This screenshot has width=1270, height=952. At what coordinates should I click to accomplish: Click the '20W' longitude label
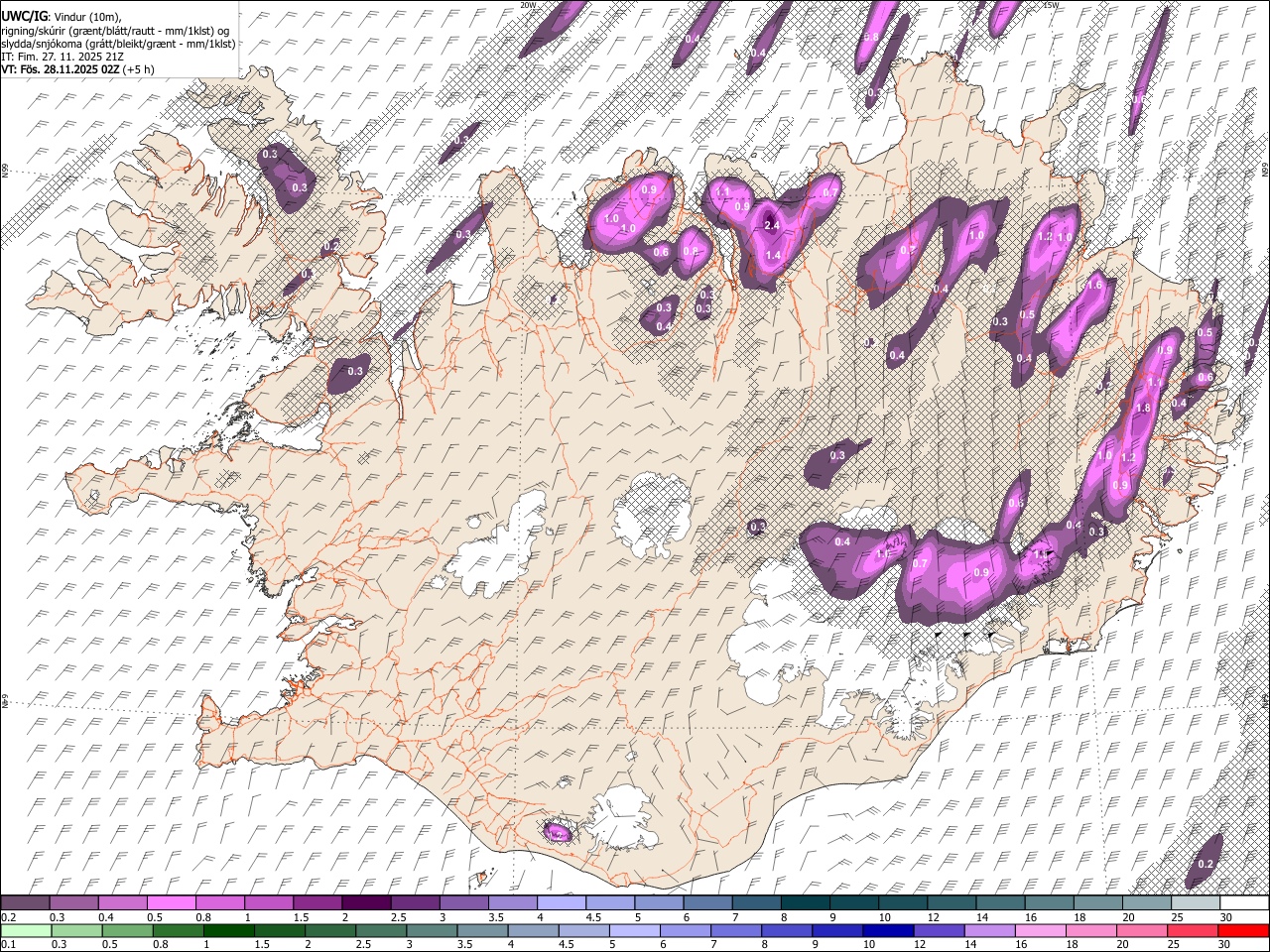click(x=528, y=5)
